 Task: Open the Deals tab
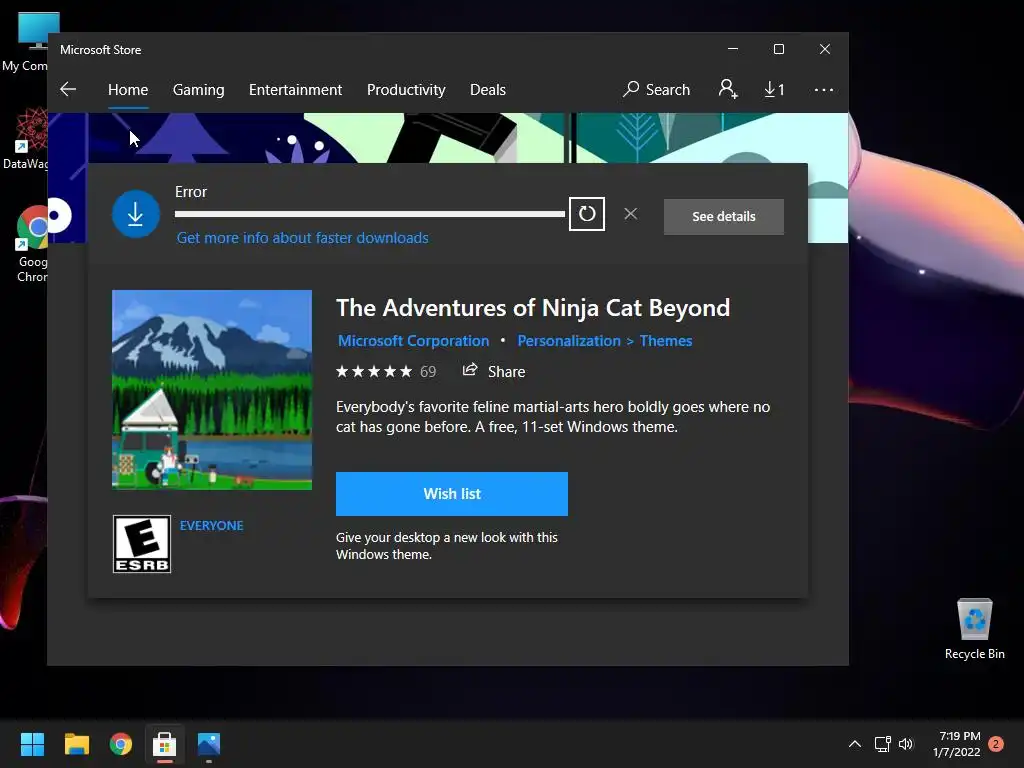(x=488, y=89)
